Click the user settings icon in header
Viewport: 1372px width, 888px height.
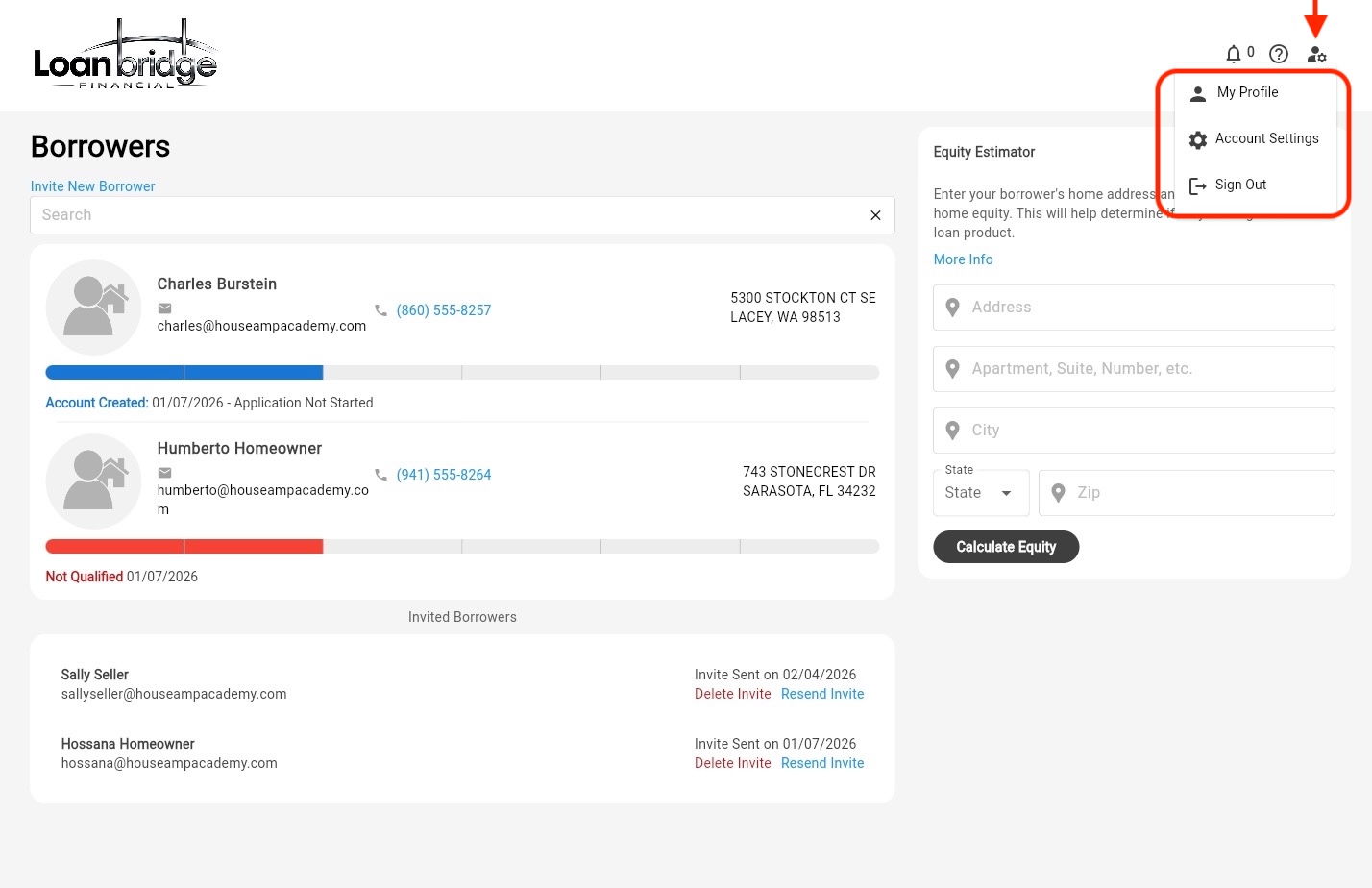[x=1316, y=55]
